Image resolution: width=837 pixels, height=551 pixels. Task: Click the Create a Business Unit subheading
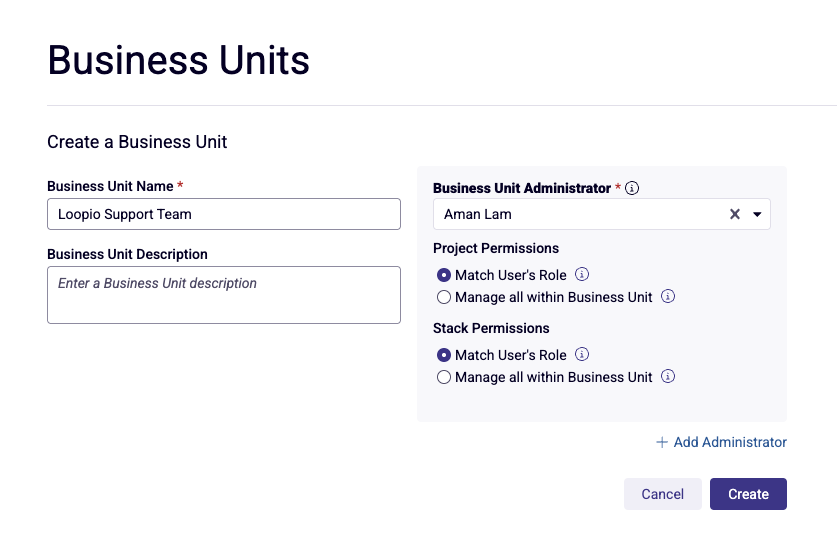click(x=137, y=142)
